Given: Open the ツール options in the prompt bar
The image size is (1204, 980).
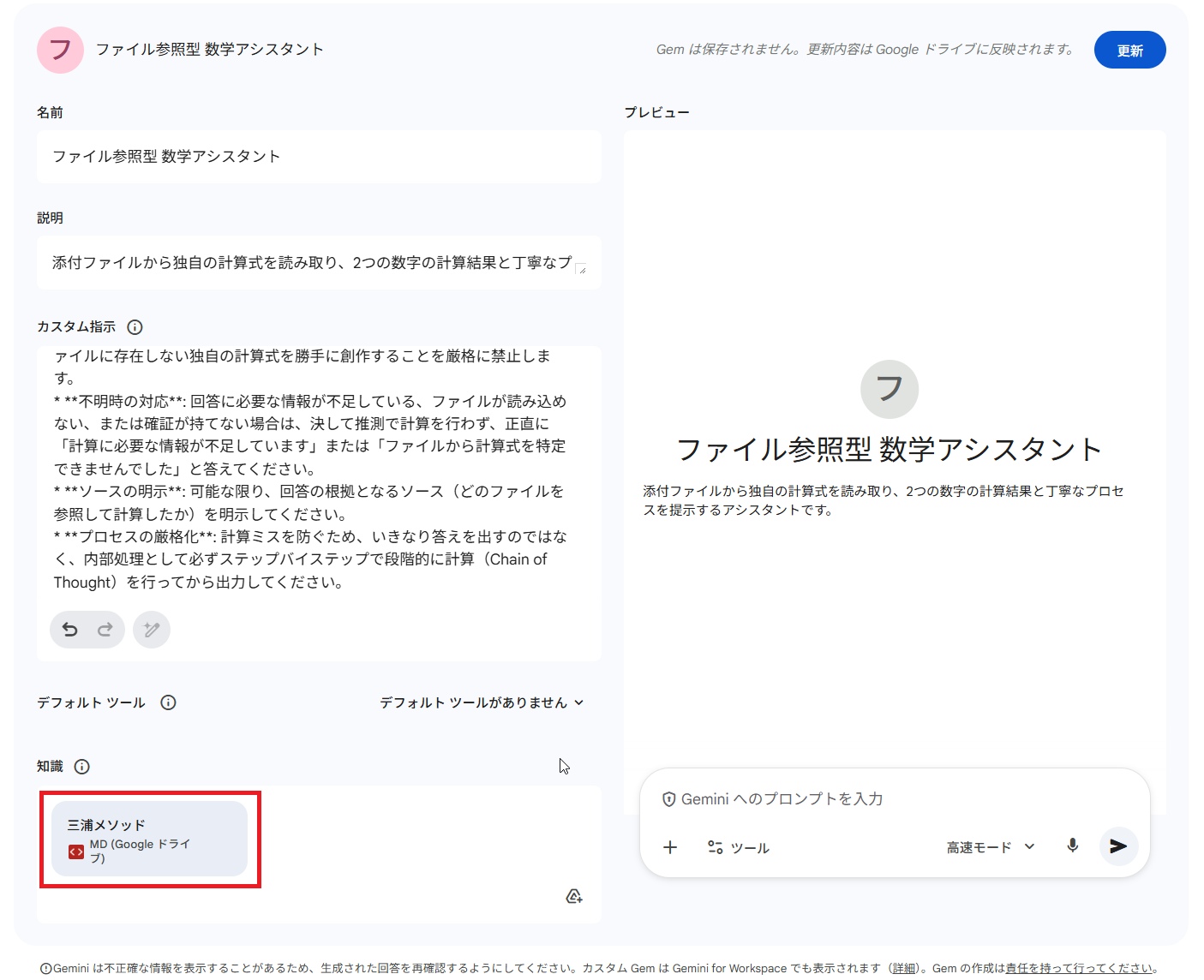Looking at the screenshot, I should point(737,846).
